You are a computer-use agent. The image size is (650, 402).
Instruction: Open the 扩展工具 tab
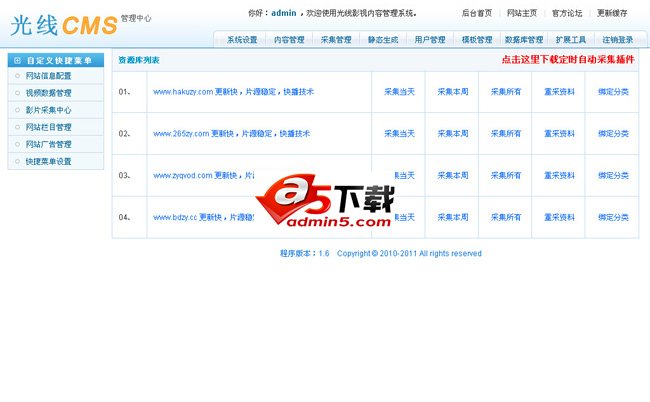571,40
